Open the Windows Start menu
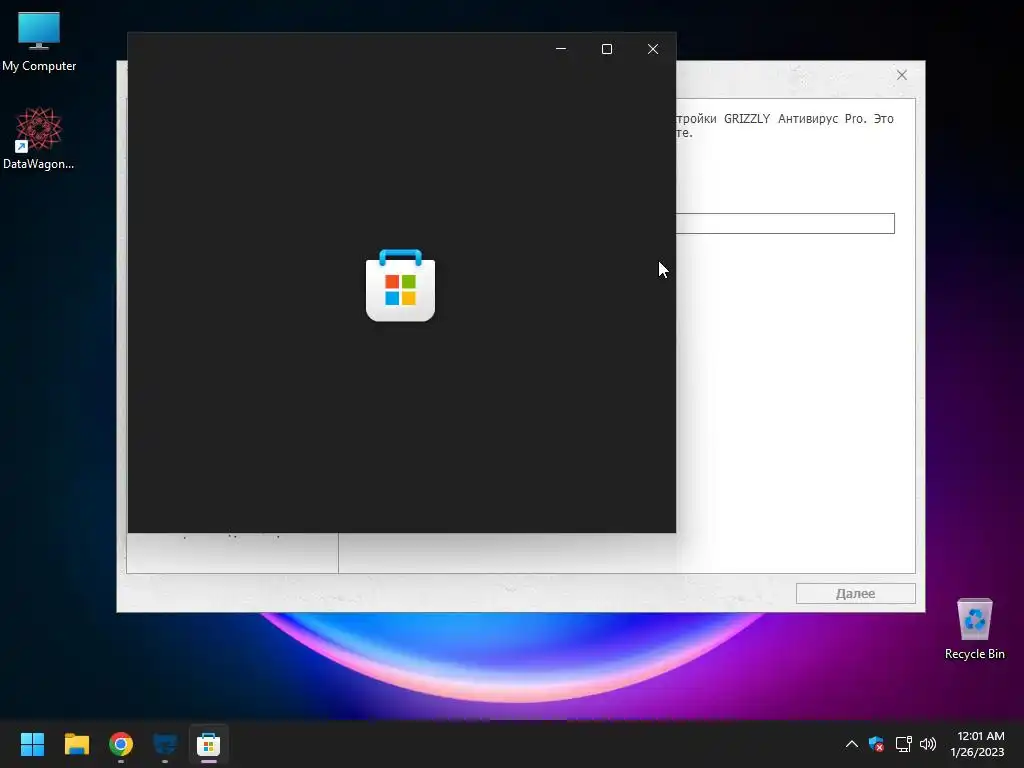 pos(32,744)
